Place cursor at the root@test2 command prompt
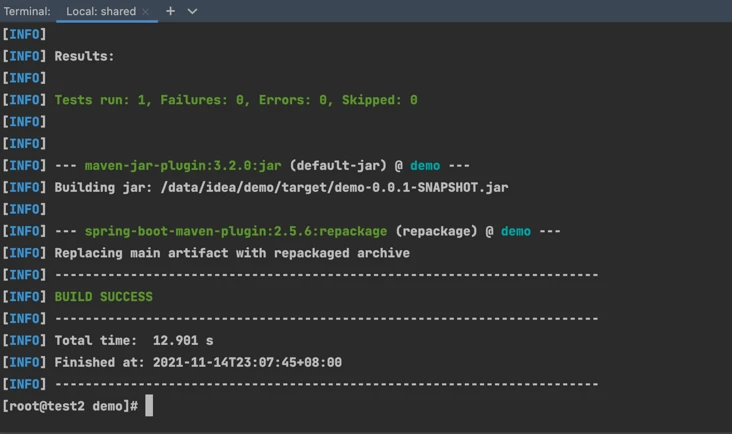This screenshot has height=434, width=732. pos(70,406)
